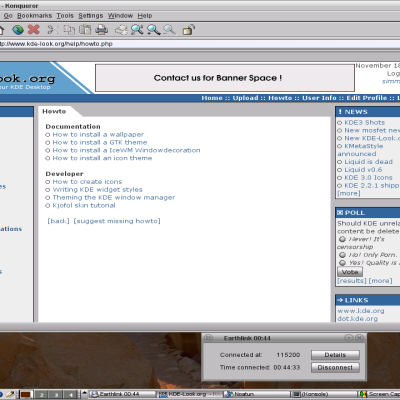The height and width of the screenshot is (400, 400).
Task: Click Home in the site navigation bar
Action: pos(212,98)
